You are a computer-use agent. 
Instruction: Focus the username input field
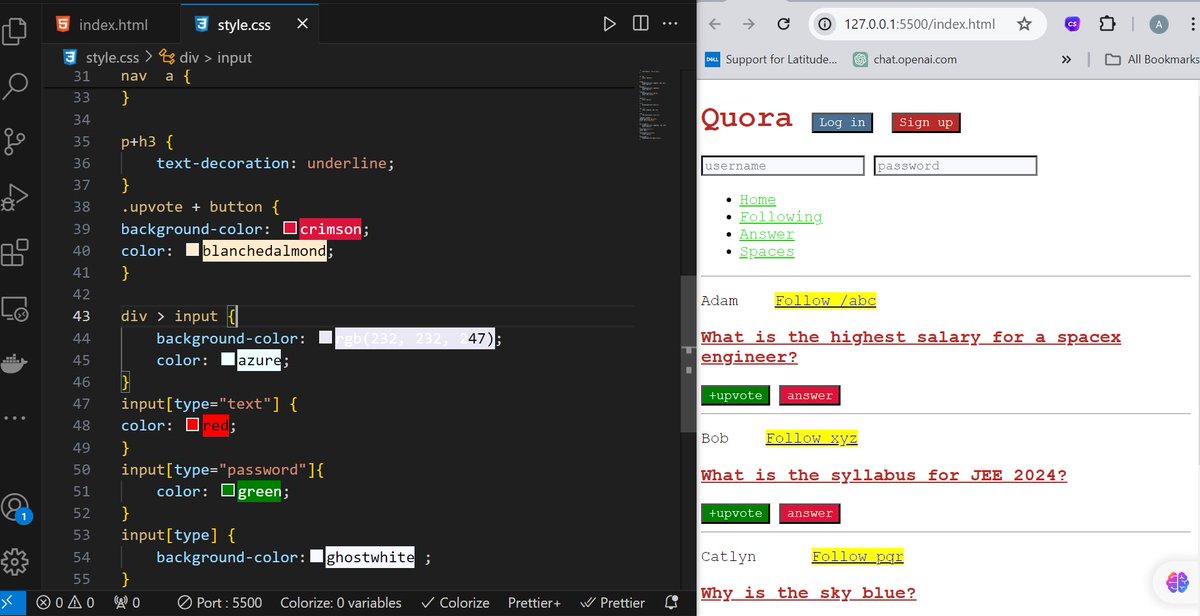[x=782, y=166]
